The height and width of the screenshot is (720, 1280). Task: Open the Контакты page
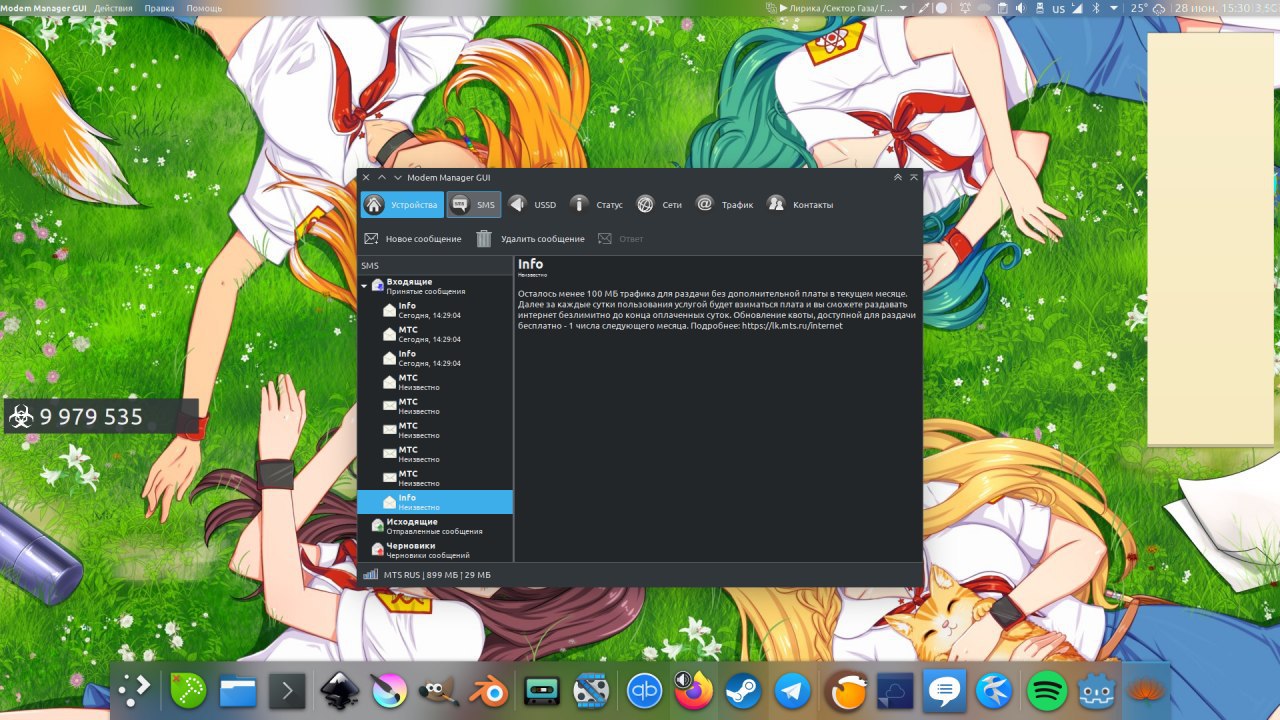799,205
